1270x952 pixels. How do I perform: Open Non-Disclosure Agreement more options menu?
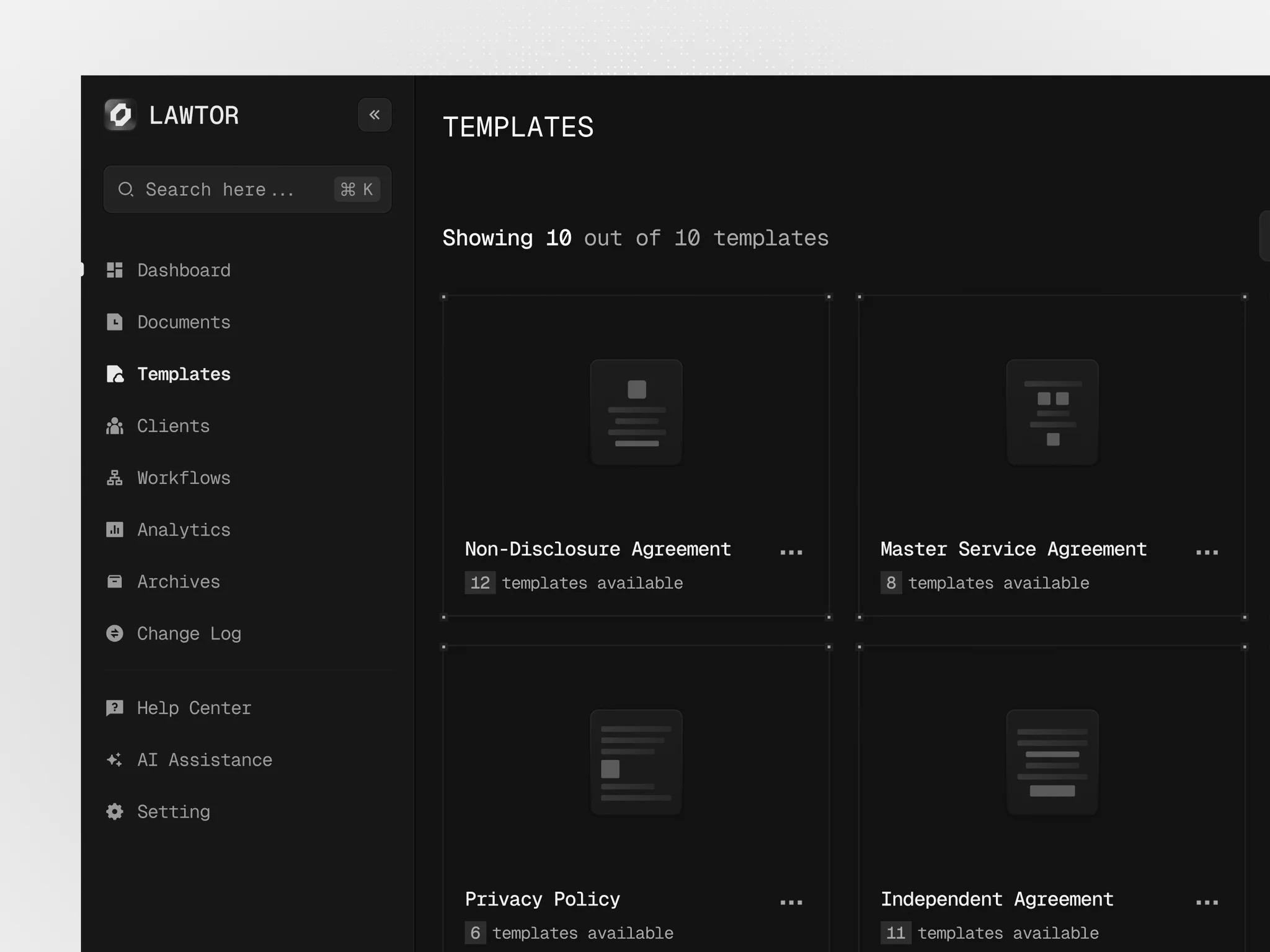click(x=791, y=552)
